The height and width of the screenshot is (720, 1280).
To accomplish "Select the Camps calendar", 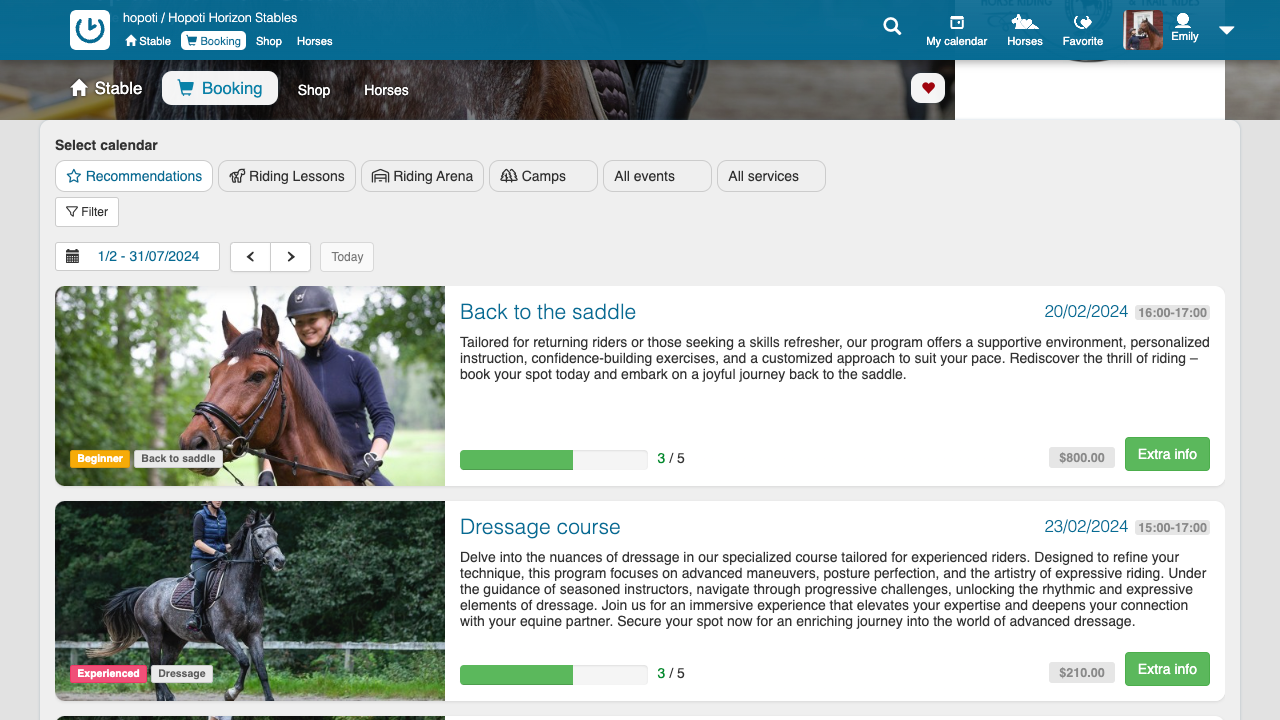I will [x=543, y=176].
